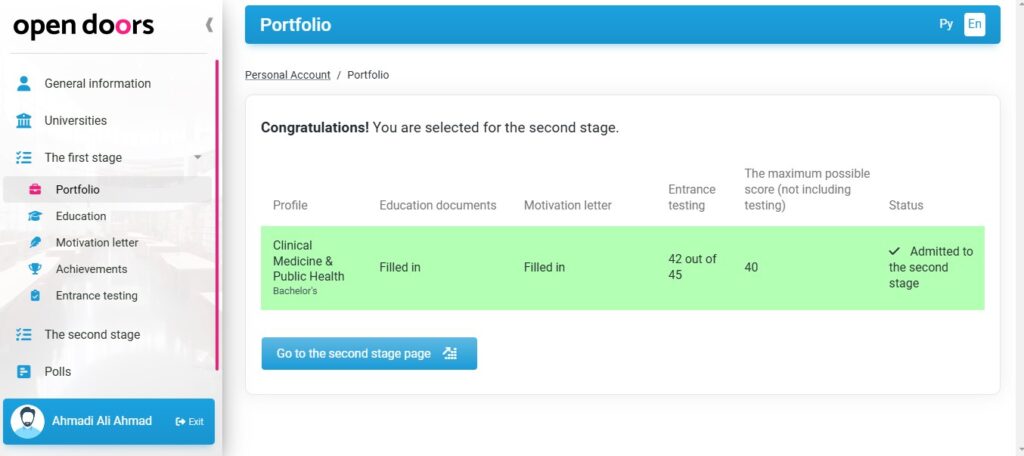This screenshot has width=1024, height=456.
Task: Click the Polls icon in sidebar
Action: [x=24, y=372]
